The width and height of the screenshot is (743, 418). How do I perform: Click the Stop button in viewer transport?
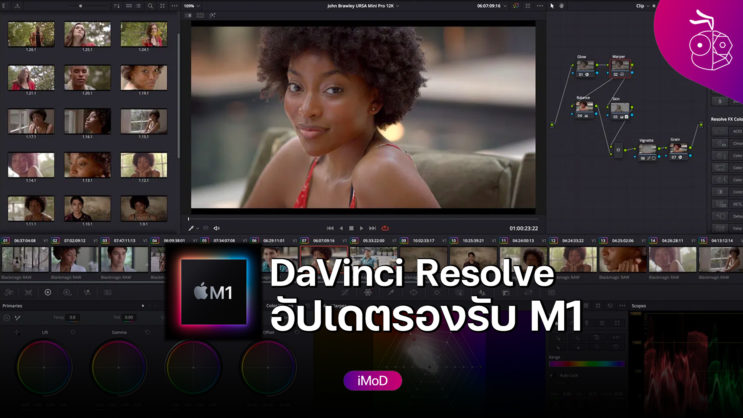pyautogui.click(x=351, y=228)
